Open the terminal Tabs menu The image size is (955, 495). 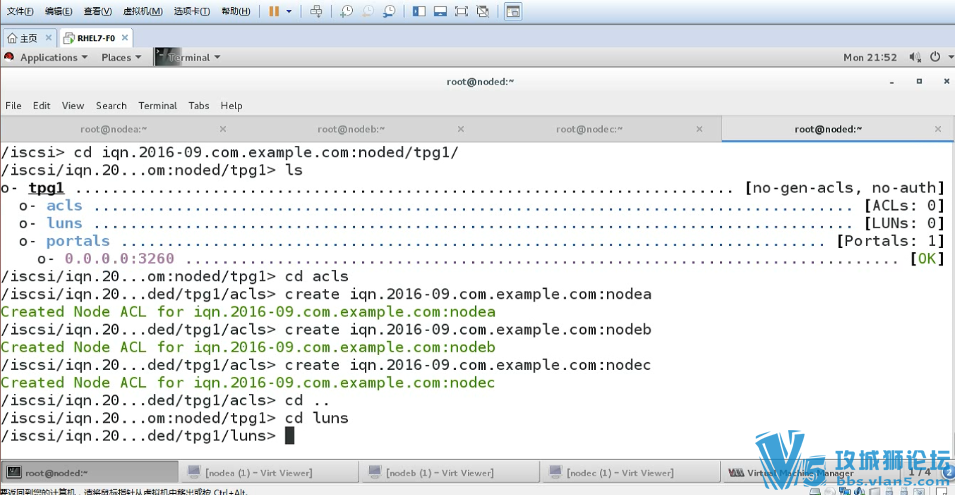point(199,105)
